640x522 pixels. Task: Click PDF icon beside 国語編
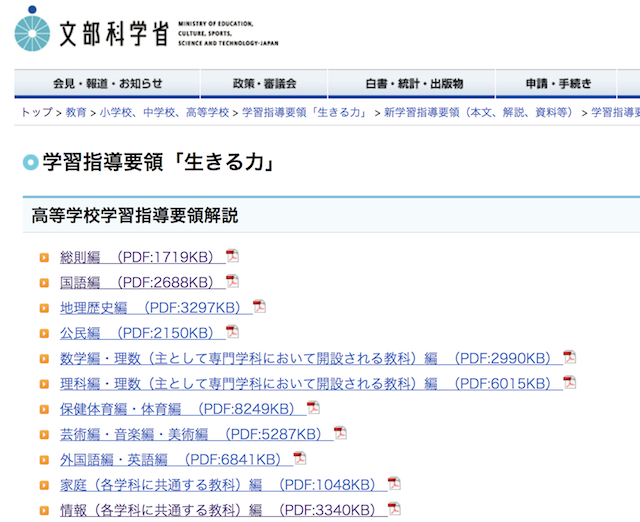(232, 282)
